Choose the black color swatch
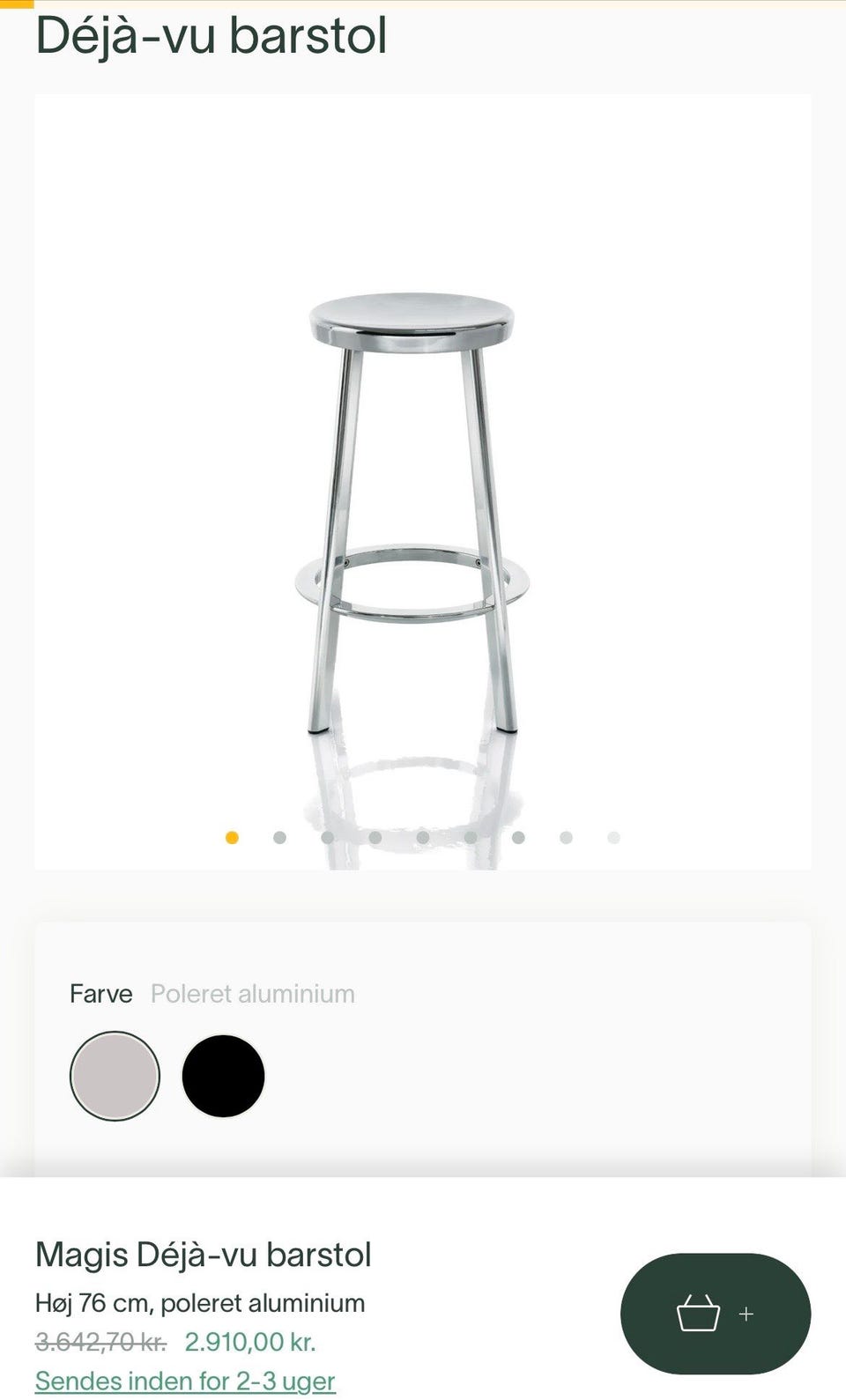 point(223,1076)
